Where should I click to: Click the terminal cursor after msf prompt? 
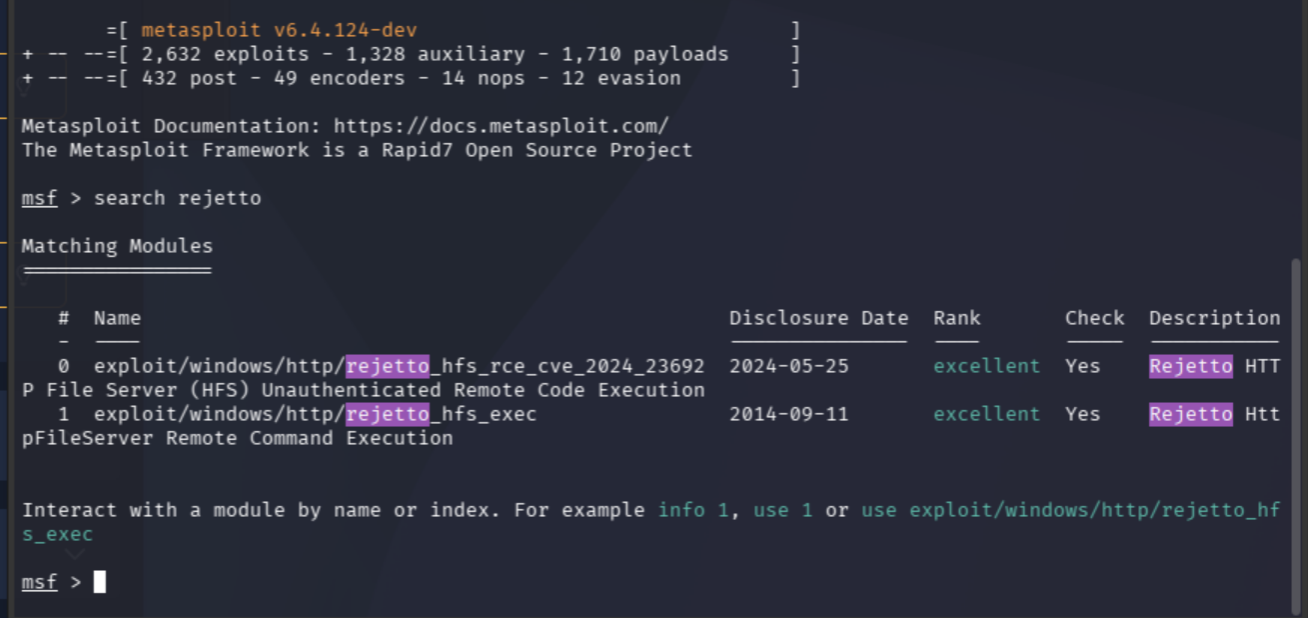point(99,582)
